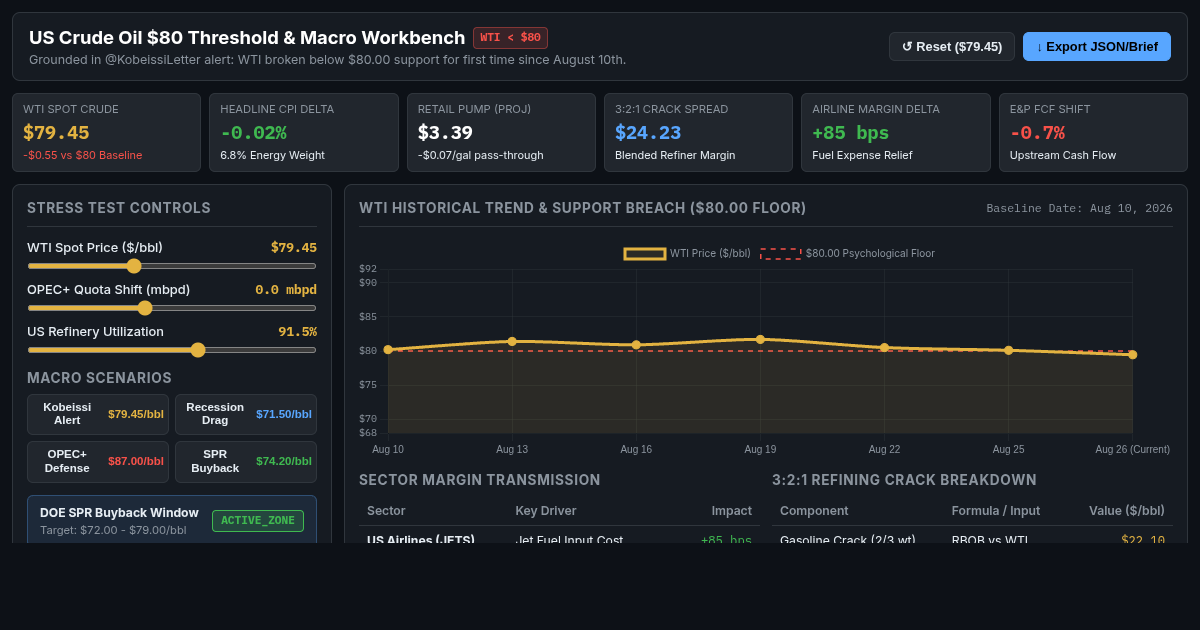Click -$0.07/gal pass-through text

(481, 155)
